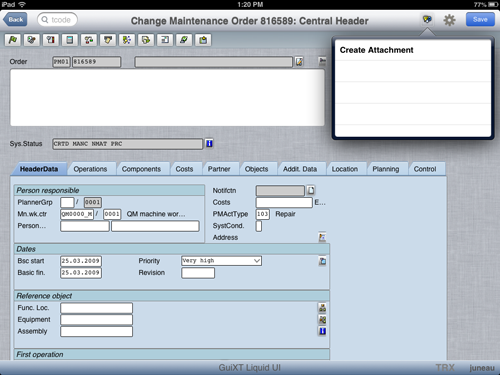Click the icon at right of Dates section

[x=322, y=261]
